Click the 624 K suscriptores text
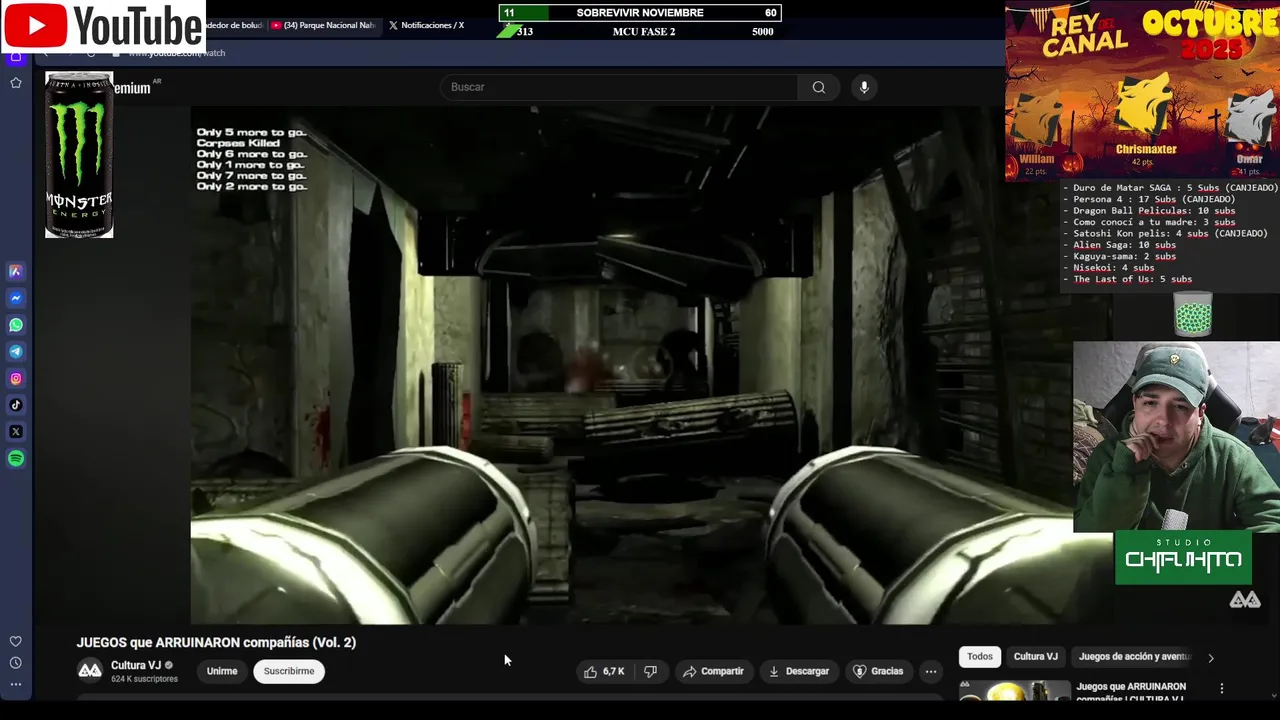Viewport: 1280px width, 720px height. point(144,679)
